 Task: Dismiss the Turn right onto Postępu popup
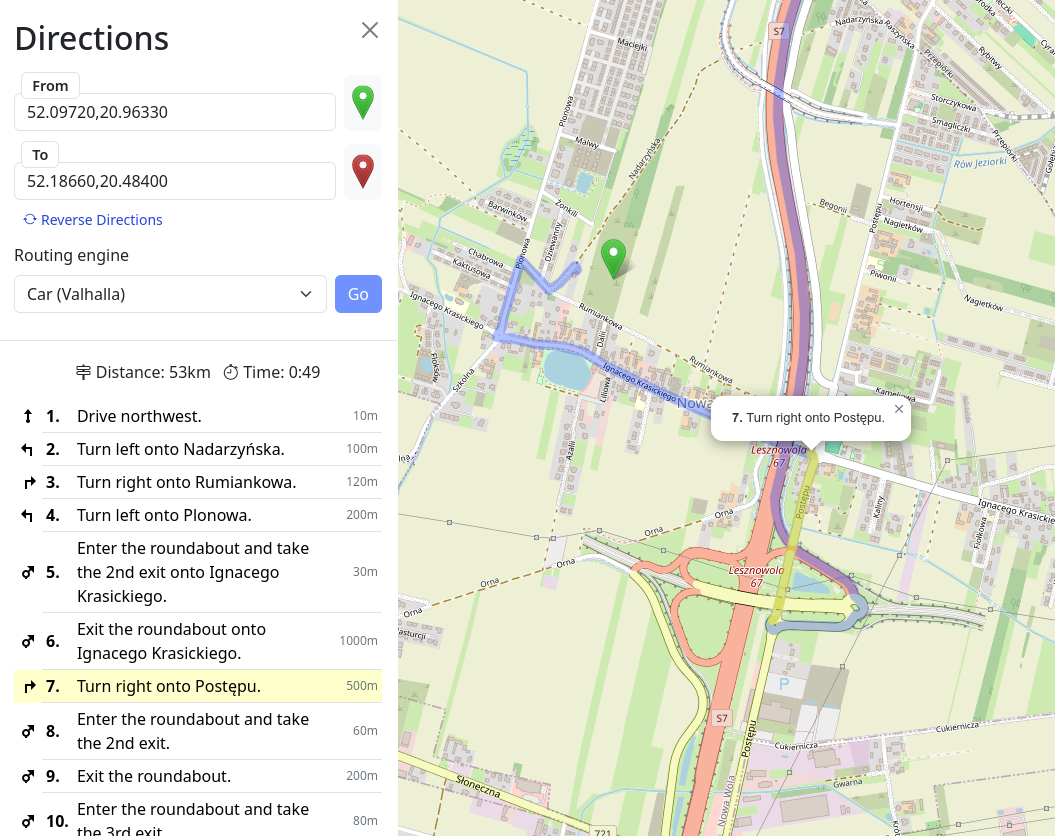(x=898, y=408)
